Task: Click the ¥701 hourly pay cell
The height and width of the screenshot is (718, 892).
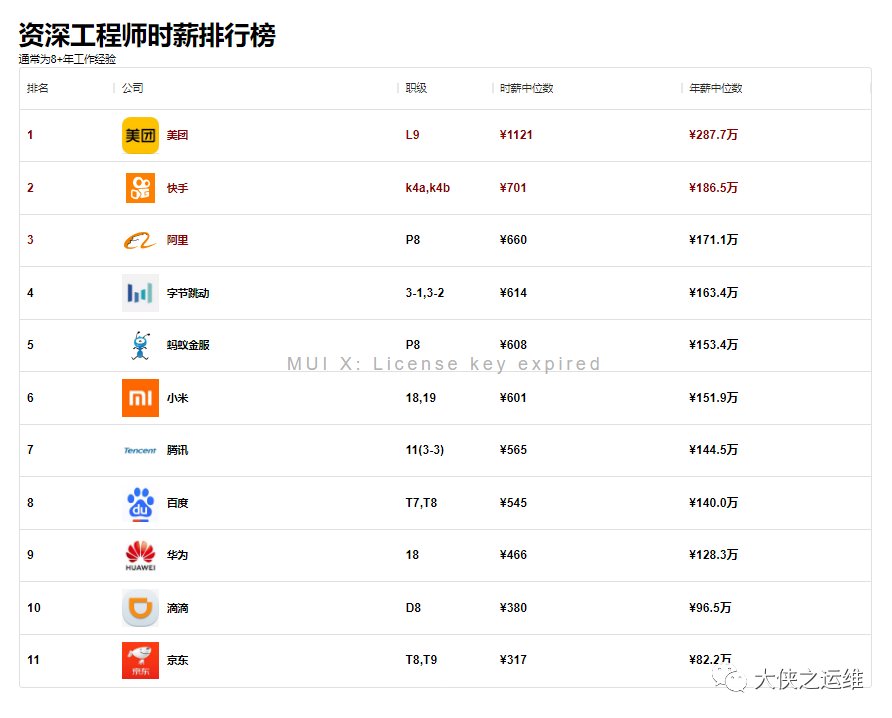Action: tap(513, 188)
